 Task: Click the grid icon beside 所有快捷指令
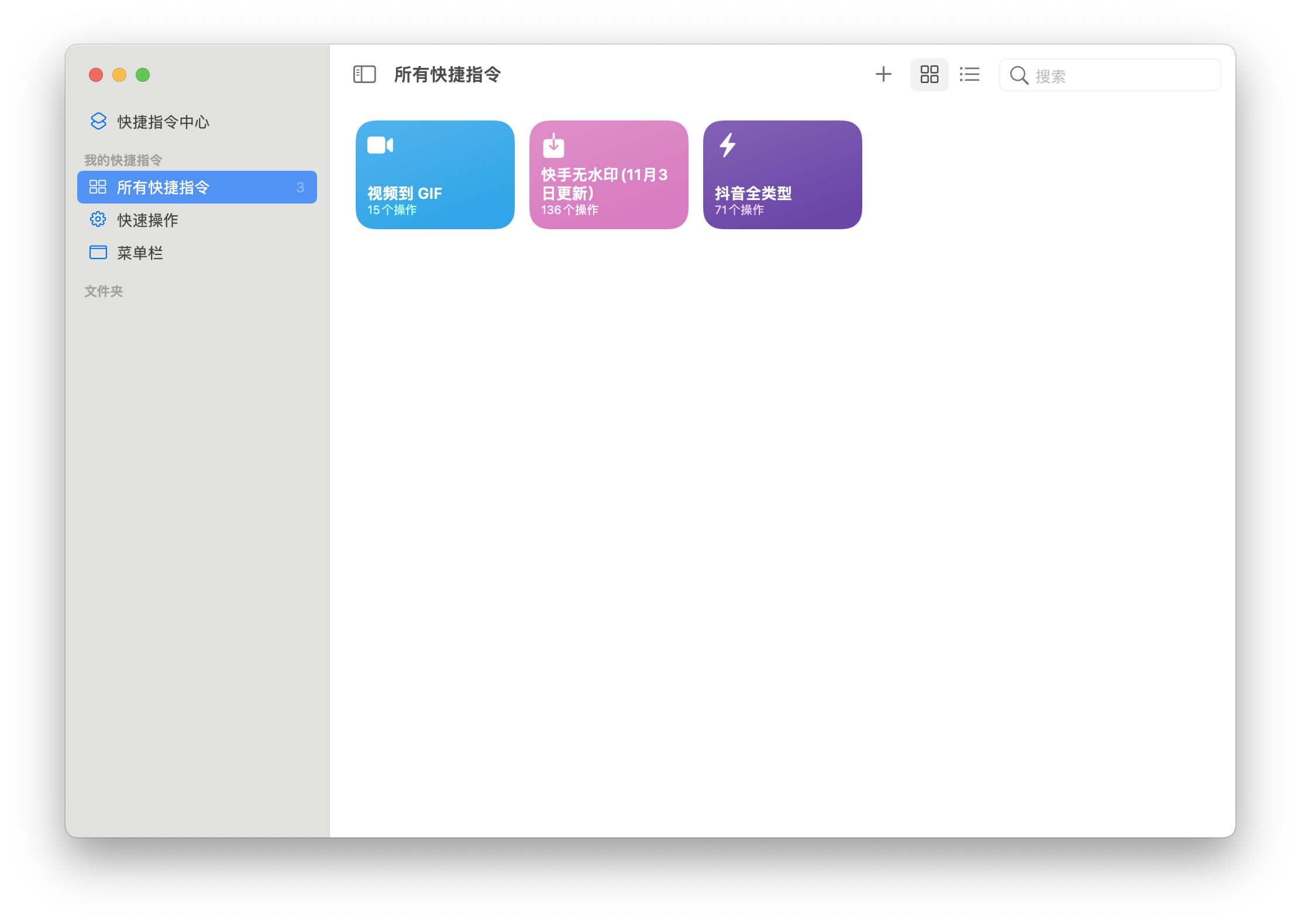[x=97, y=187]
